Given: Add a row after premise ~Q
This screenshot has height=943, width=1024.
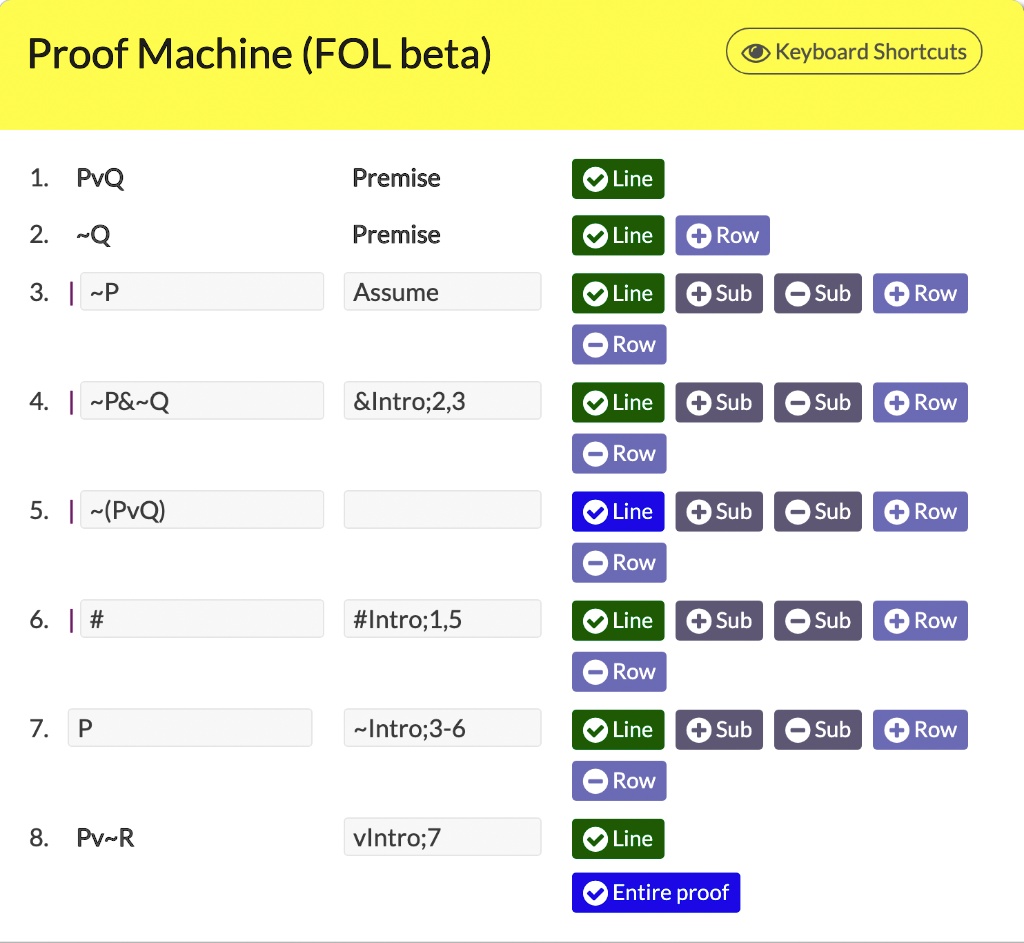Looking at the screenshot, I should pos(722,235).
